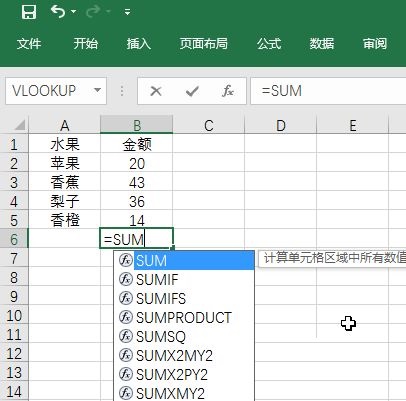Click cell containing 香橙
Screen dimensions: 406x401
click(65, 220)
